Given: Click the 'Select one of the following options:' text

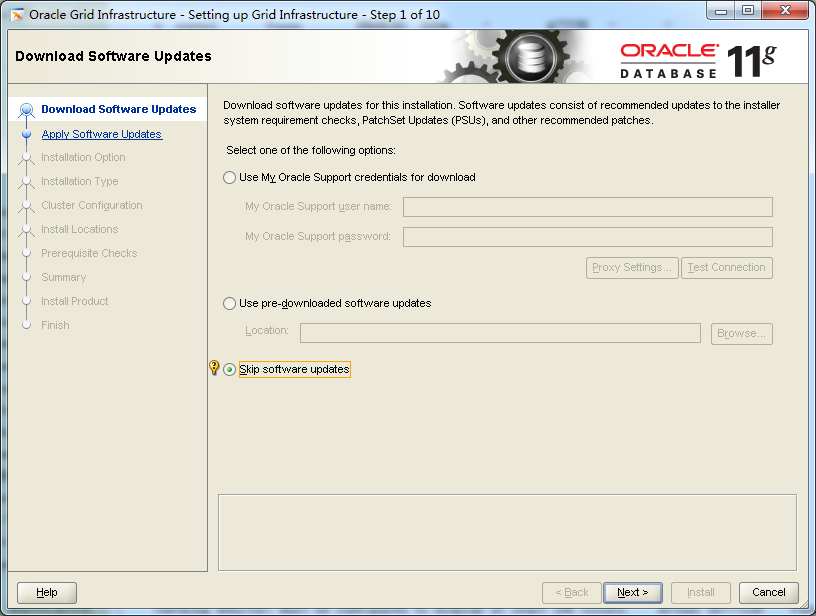Looking at the screenshot, I should point(311,150).
